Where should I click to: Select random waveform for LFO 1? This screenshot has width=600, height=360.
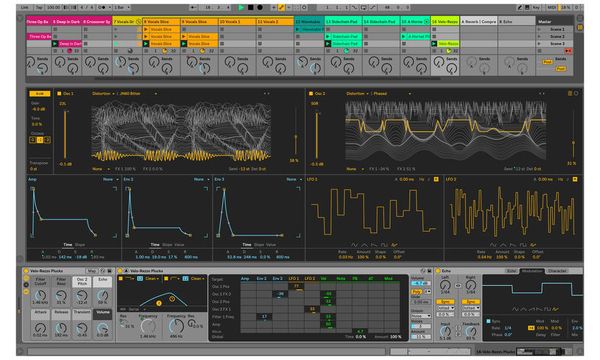click(394, 245)
